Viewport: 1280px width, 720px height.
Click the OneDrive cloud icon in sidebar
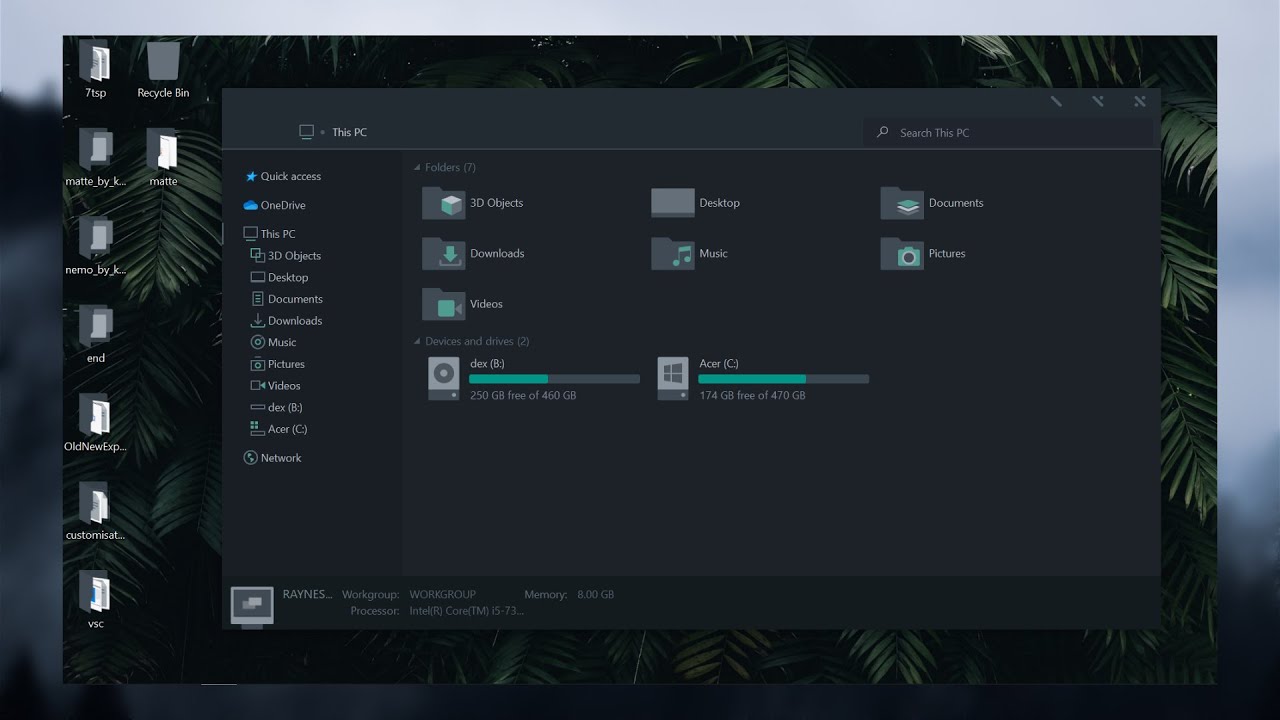click(251, 205)
